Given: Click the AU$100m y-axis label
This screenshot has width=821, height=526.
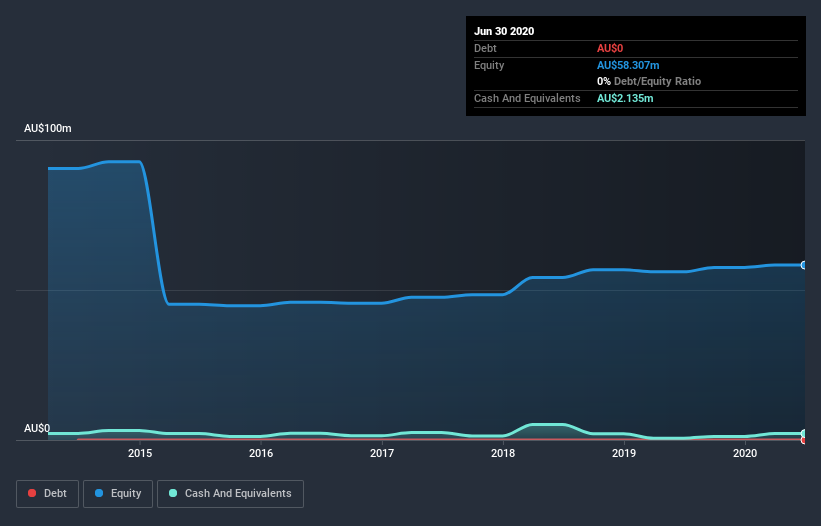Looking at the screenshot, I should point(48,128).
